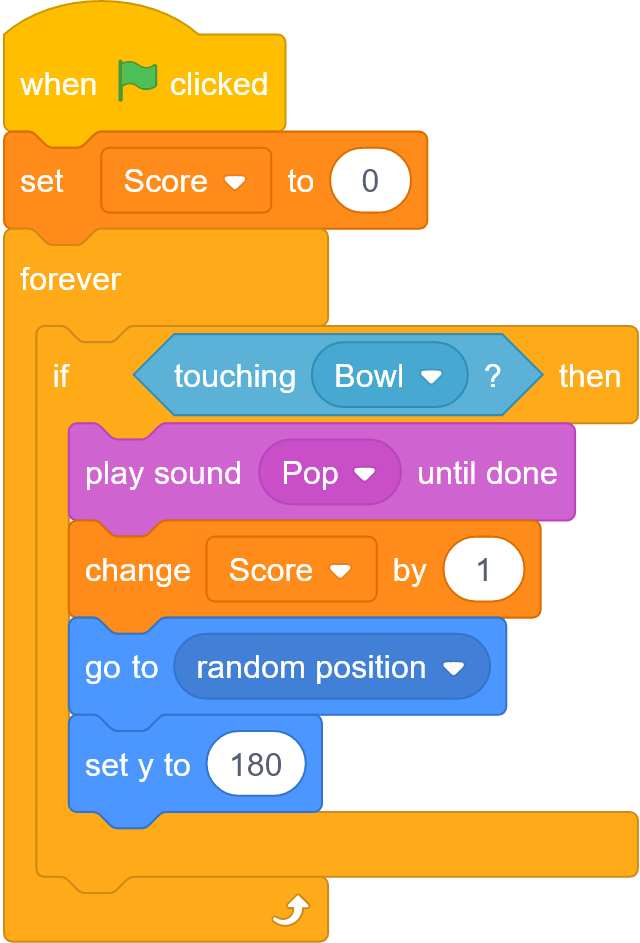This screenshot has width=640, height=943.
Task: Click the 'set y to' block label
Action: [138, 766]
